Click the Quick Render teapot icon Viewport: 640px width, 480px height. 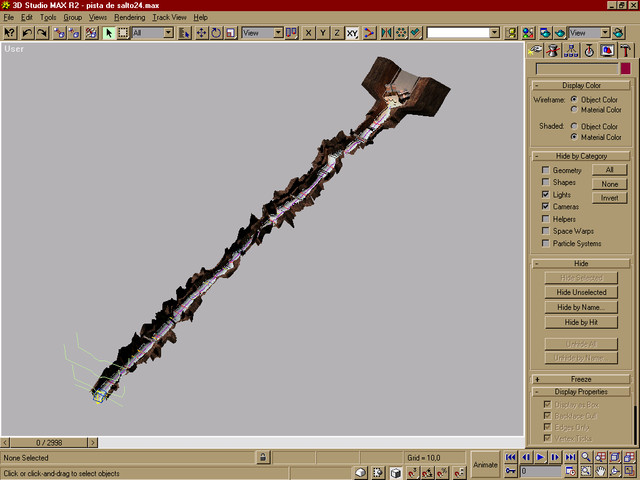[560, 33]
